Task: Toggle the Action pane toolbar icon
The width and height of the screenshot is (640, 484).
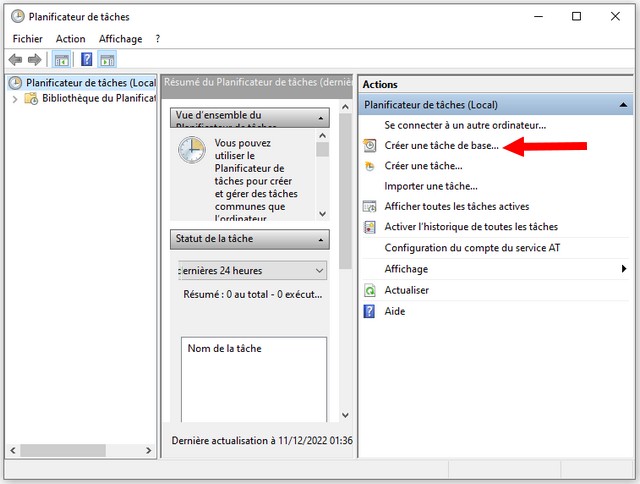Action: click(107, 60)
